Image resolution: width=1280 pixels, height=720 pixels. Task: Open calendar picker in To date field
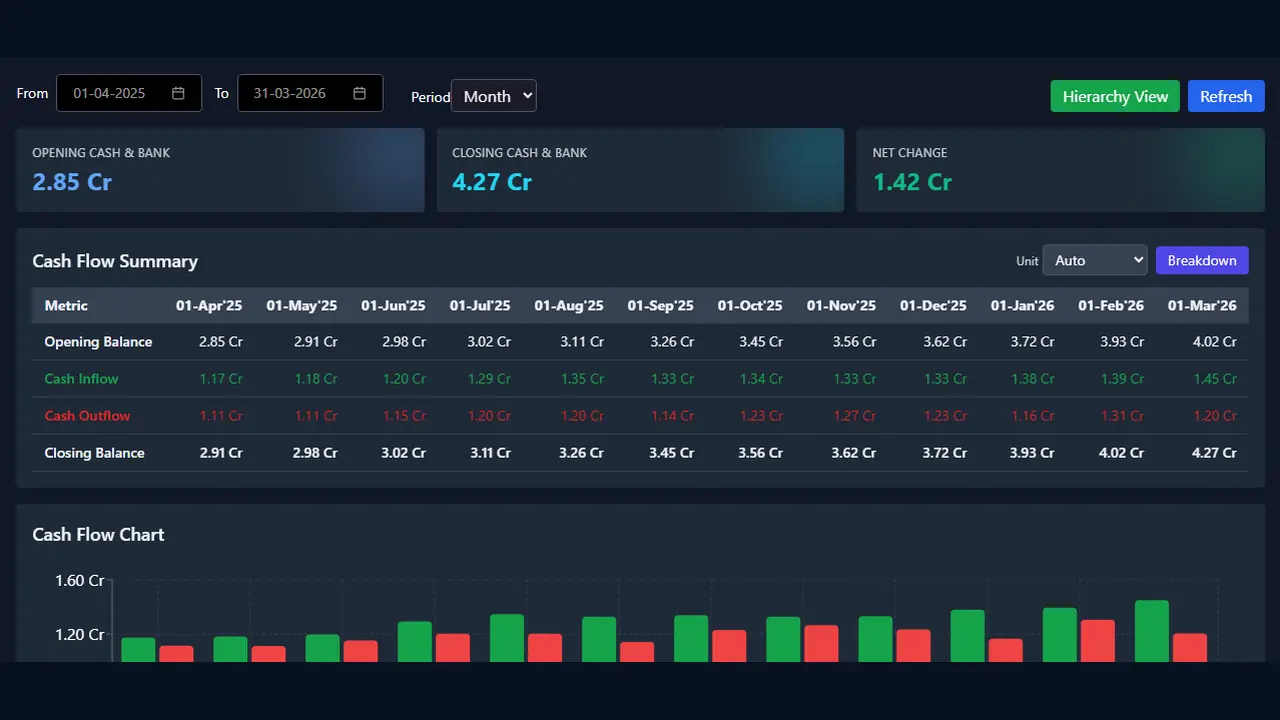pyautogui.click(x=359, y=93)
